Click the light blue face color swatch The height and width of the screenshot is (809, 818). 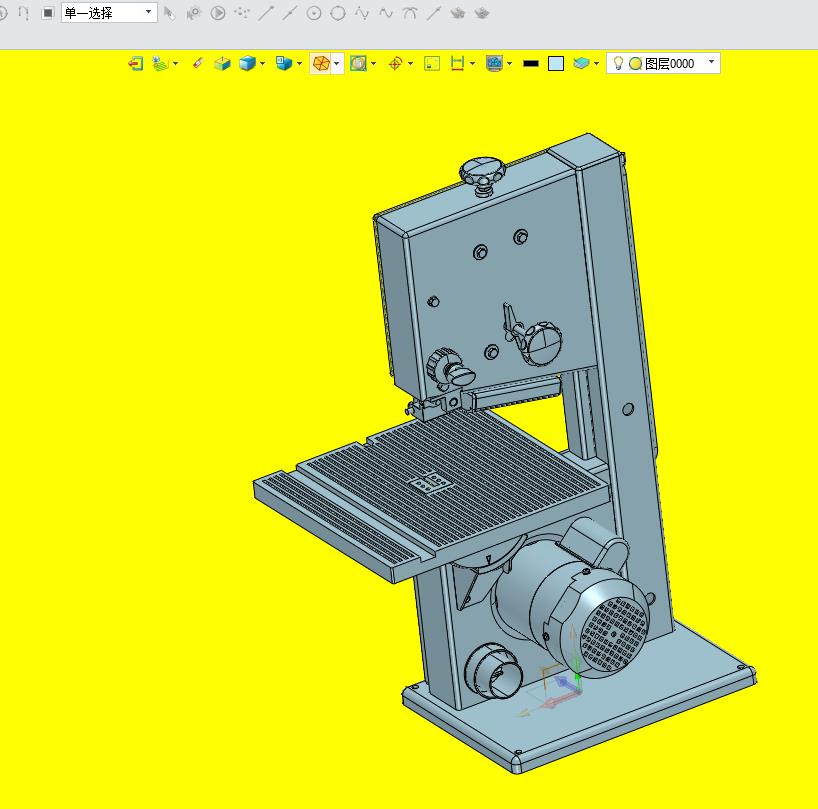[x=556, y=64]
